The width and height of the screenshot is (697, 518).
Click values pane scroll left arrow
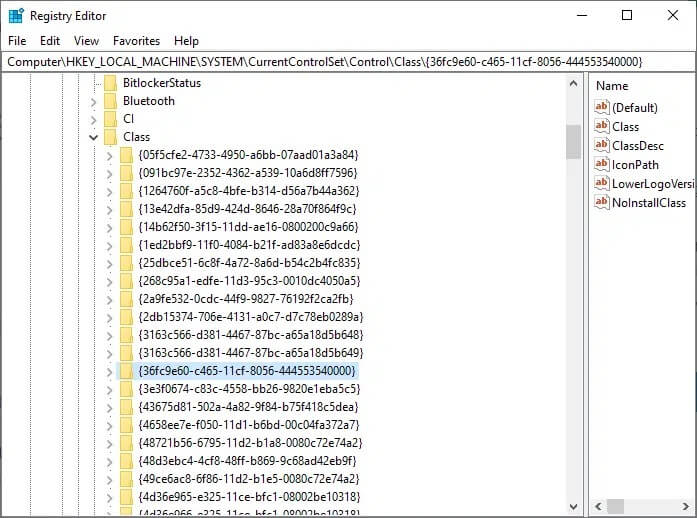pos(598,506)
